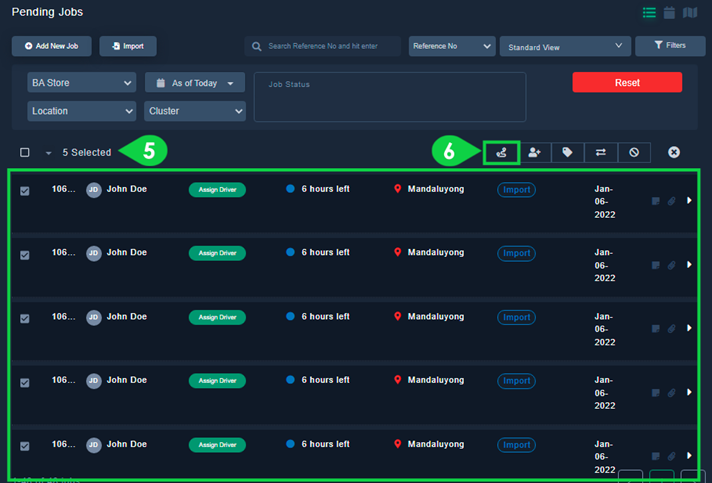Screen dimensions: 712x483
Task: Click the assign driver person-plus icon
Action: 535,152
